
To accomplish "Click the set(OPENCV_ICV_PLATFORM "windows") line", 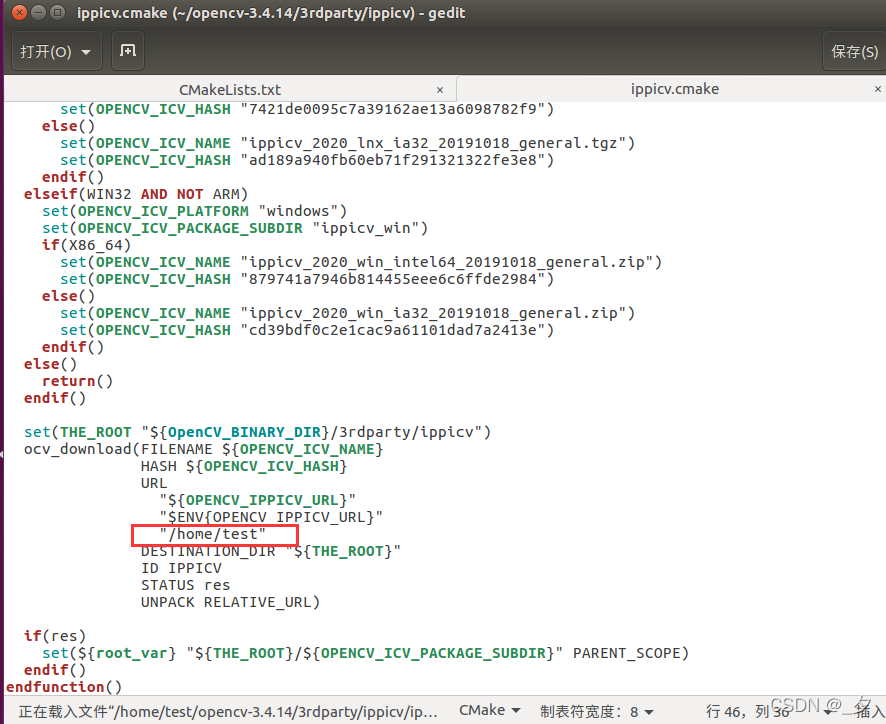I will coord(194,211).
